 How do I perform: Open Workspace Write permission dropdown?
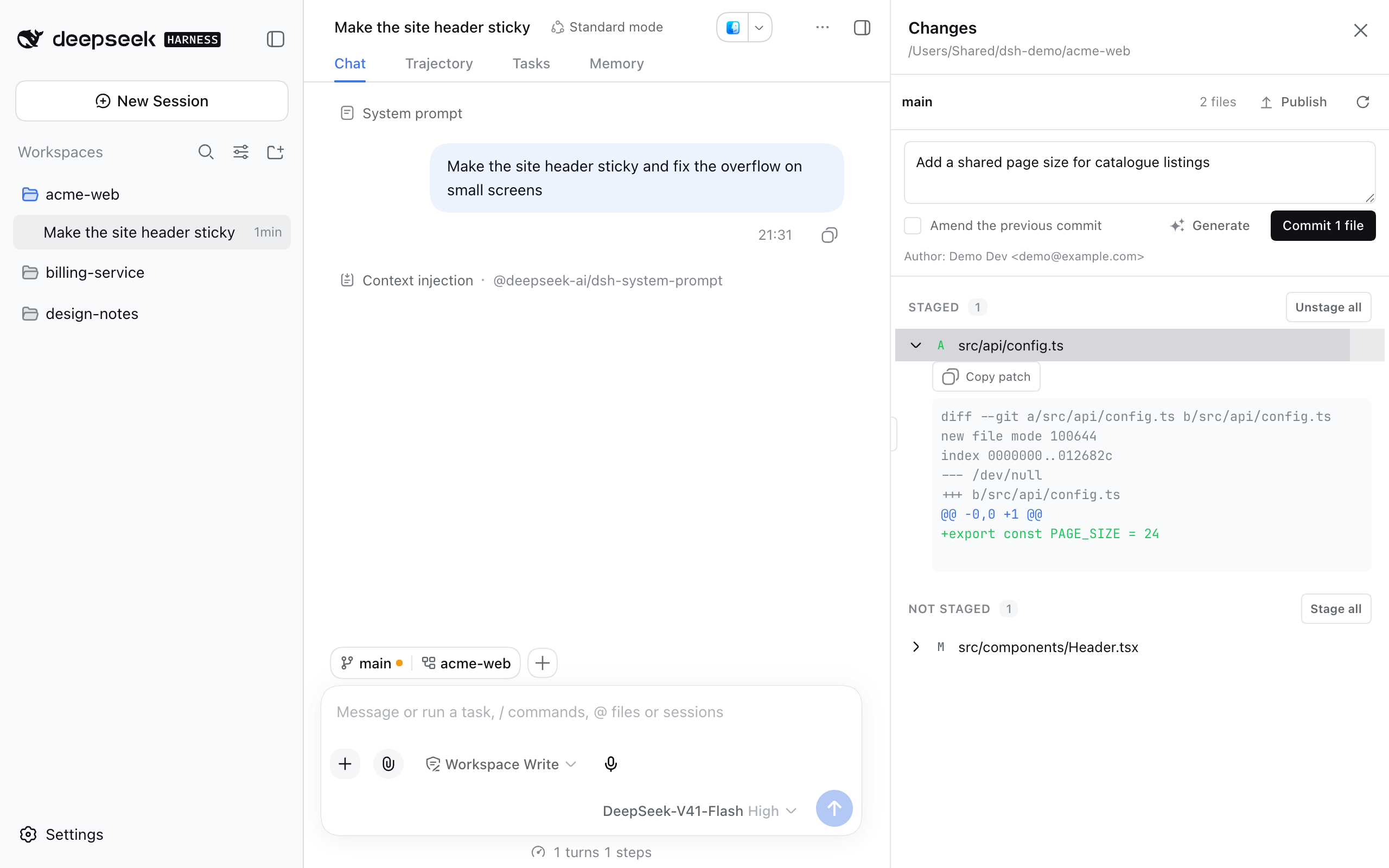pyautogui.click(x=500, y=764)
